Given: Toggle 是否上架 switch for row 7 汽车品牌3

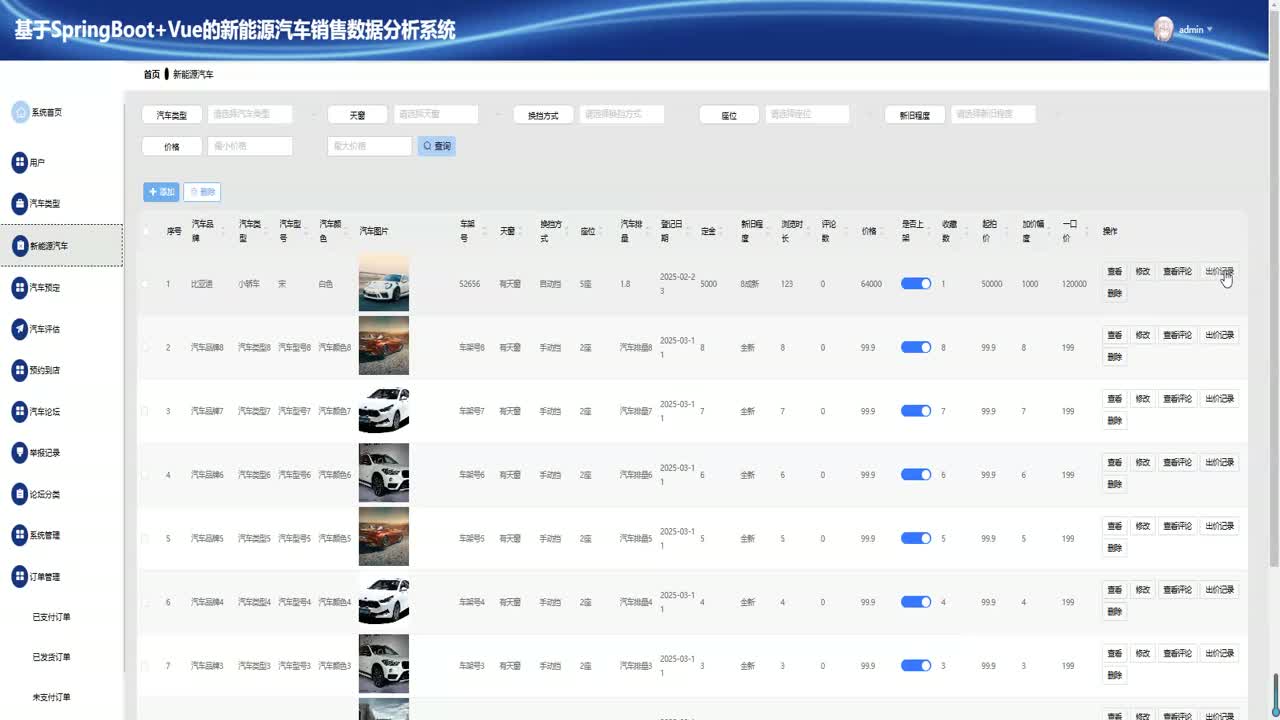Looking at the screenshot, I should coord(916,665).
